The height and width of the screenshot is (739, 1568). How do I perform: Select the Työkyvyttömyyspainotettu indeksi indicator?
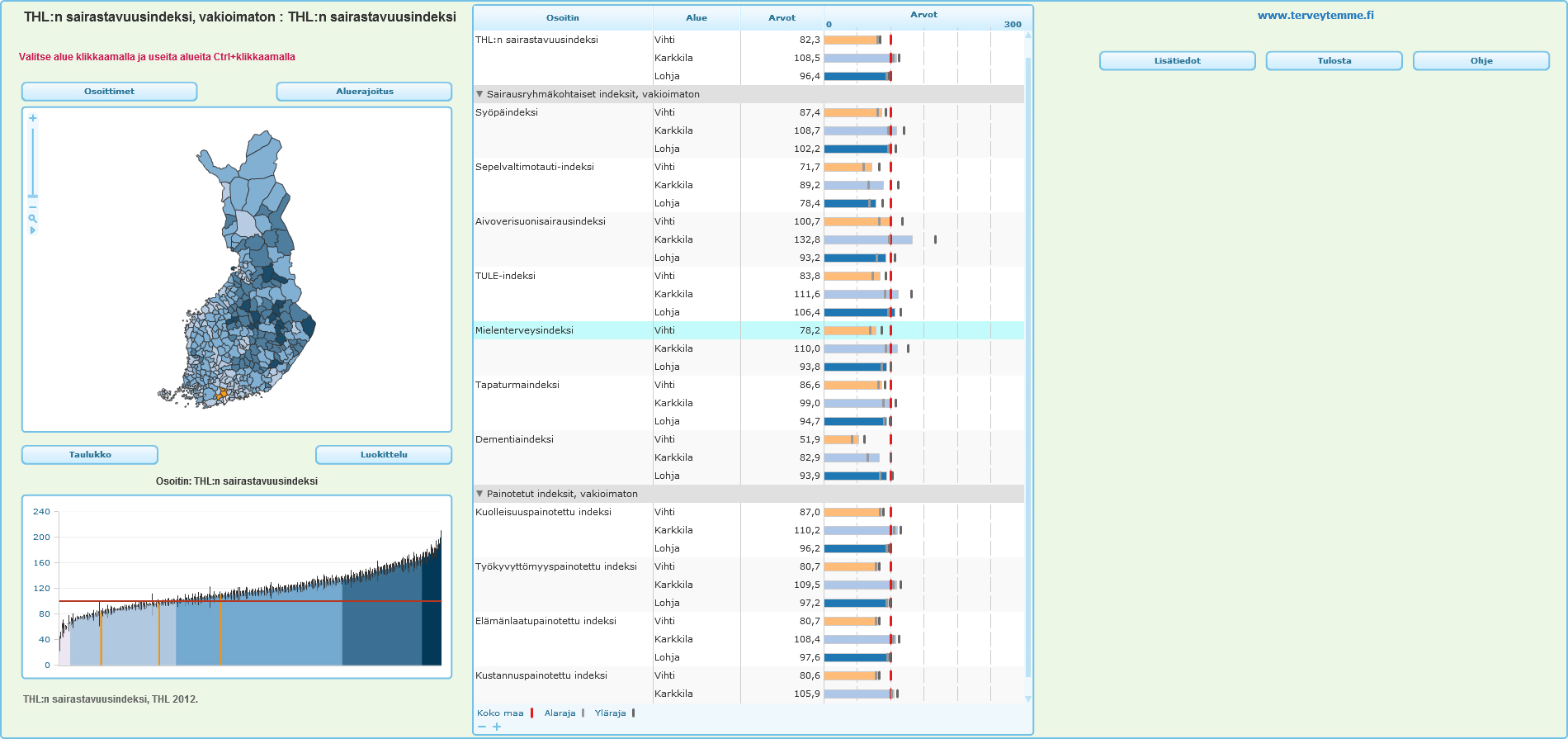(x=556, y=566)
